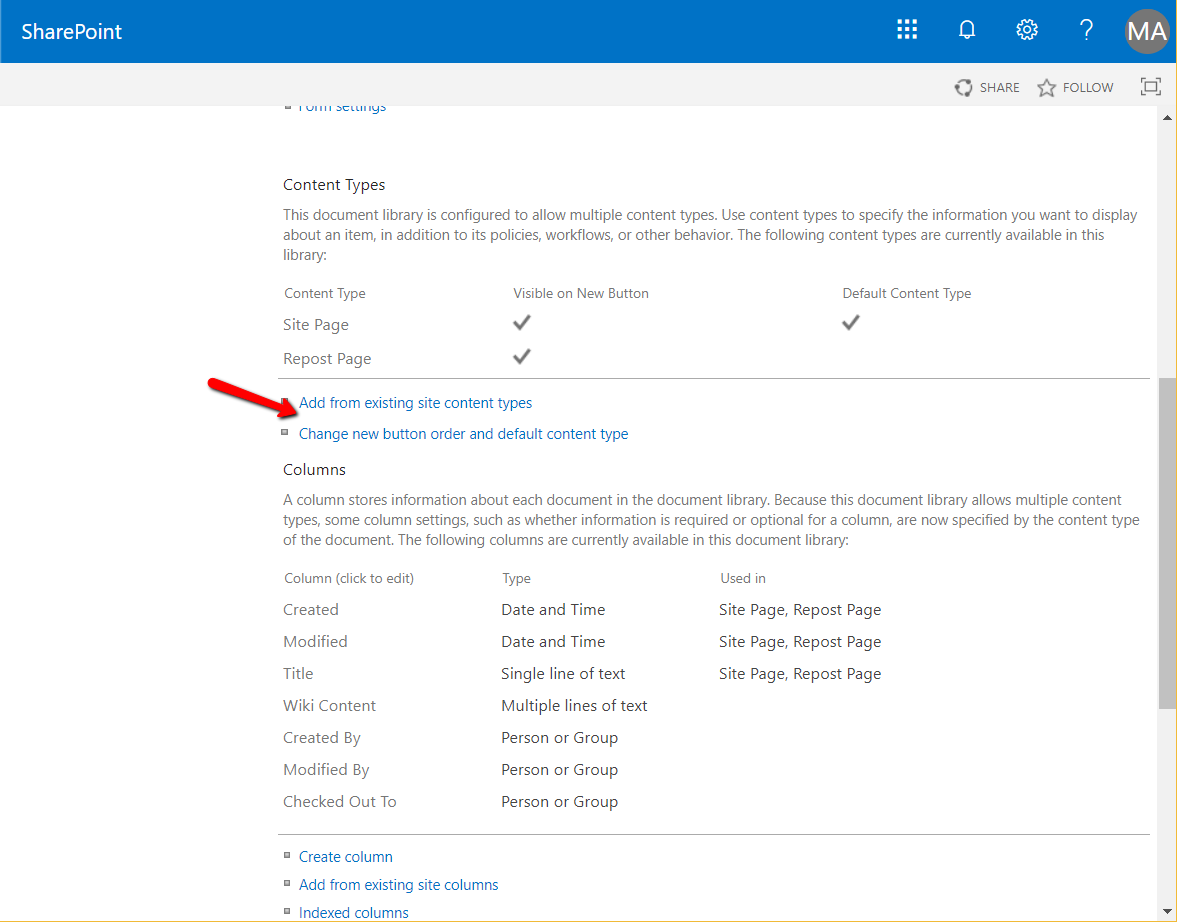Toggle Site Page visibility on New button
The width and height of the screenshot is (1177, 922).
coord(521,323)
